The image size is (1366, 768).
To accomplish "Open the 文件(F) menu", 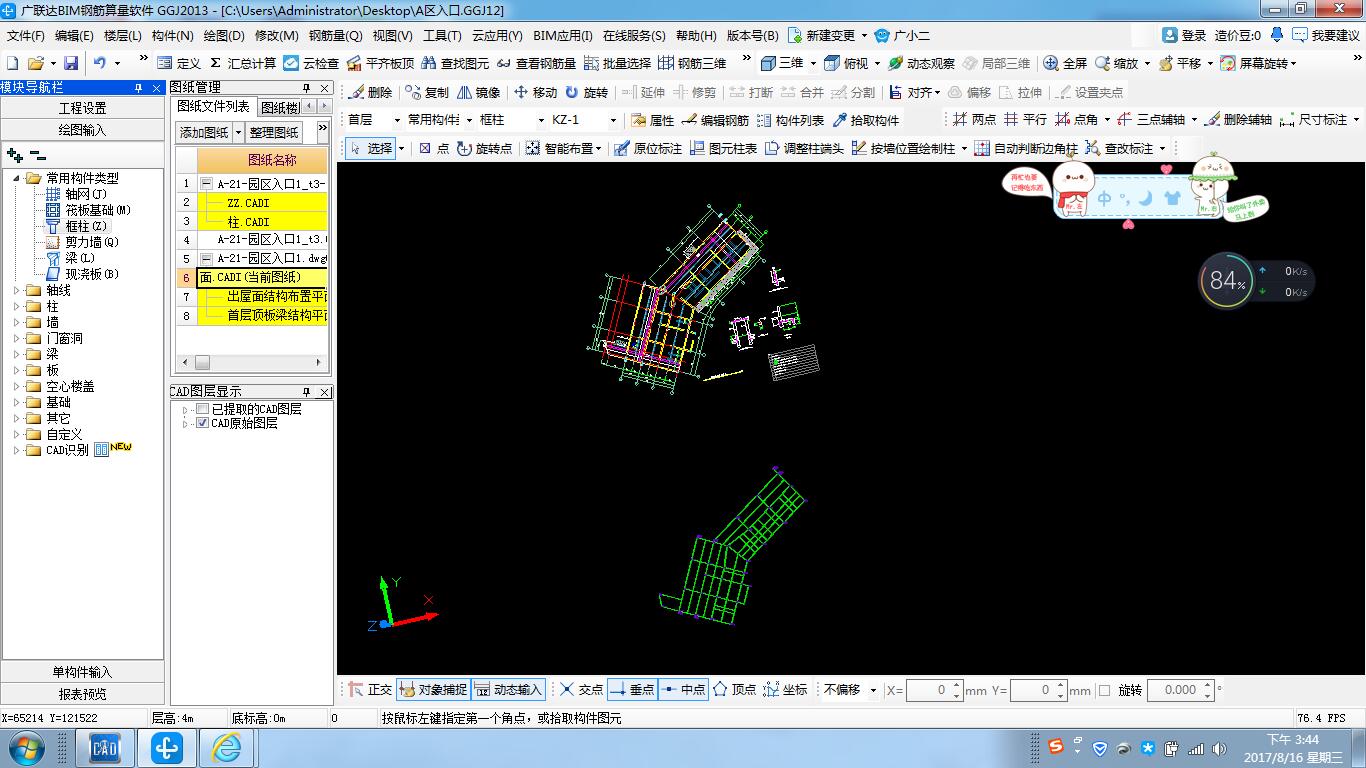I will pyautogui.click(x=25, y=35).
